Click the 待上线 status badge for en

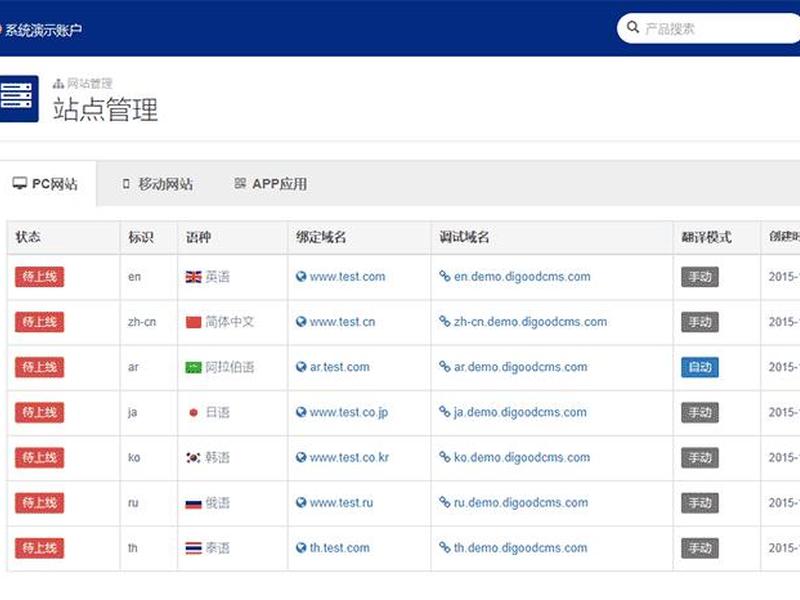pos(39,277)
